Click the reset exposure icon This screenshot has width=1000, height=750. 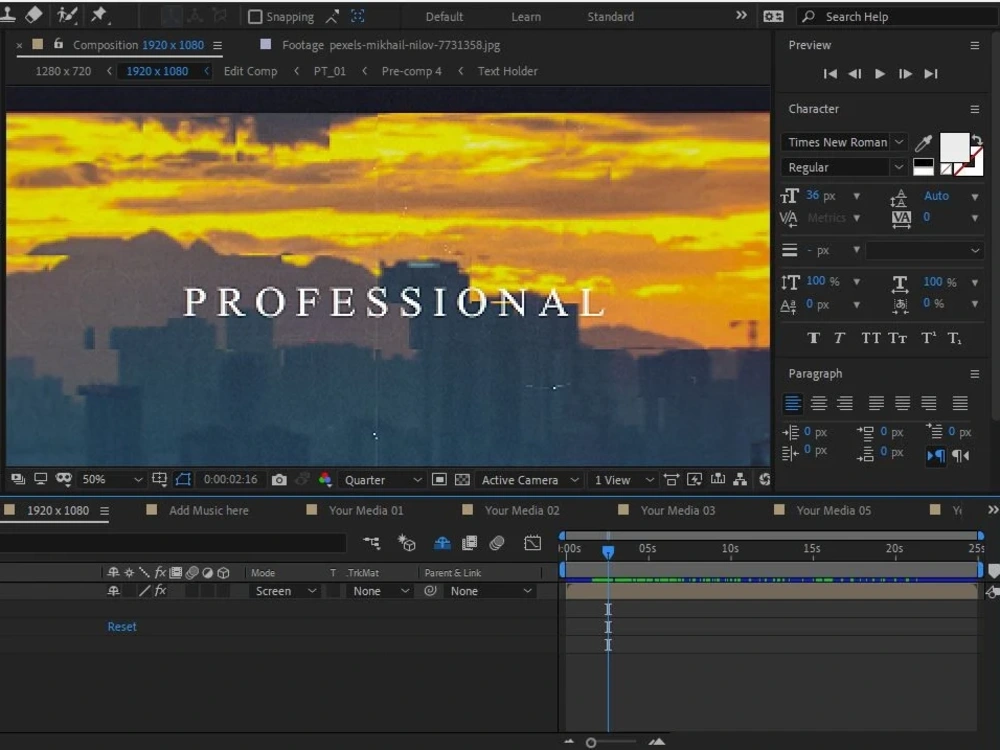pos(764,480)
